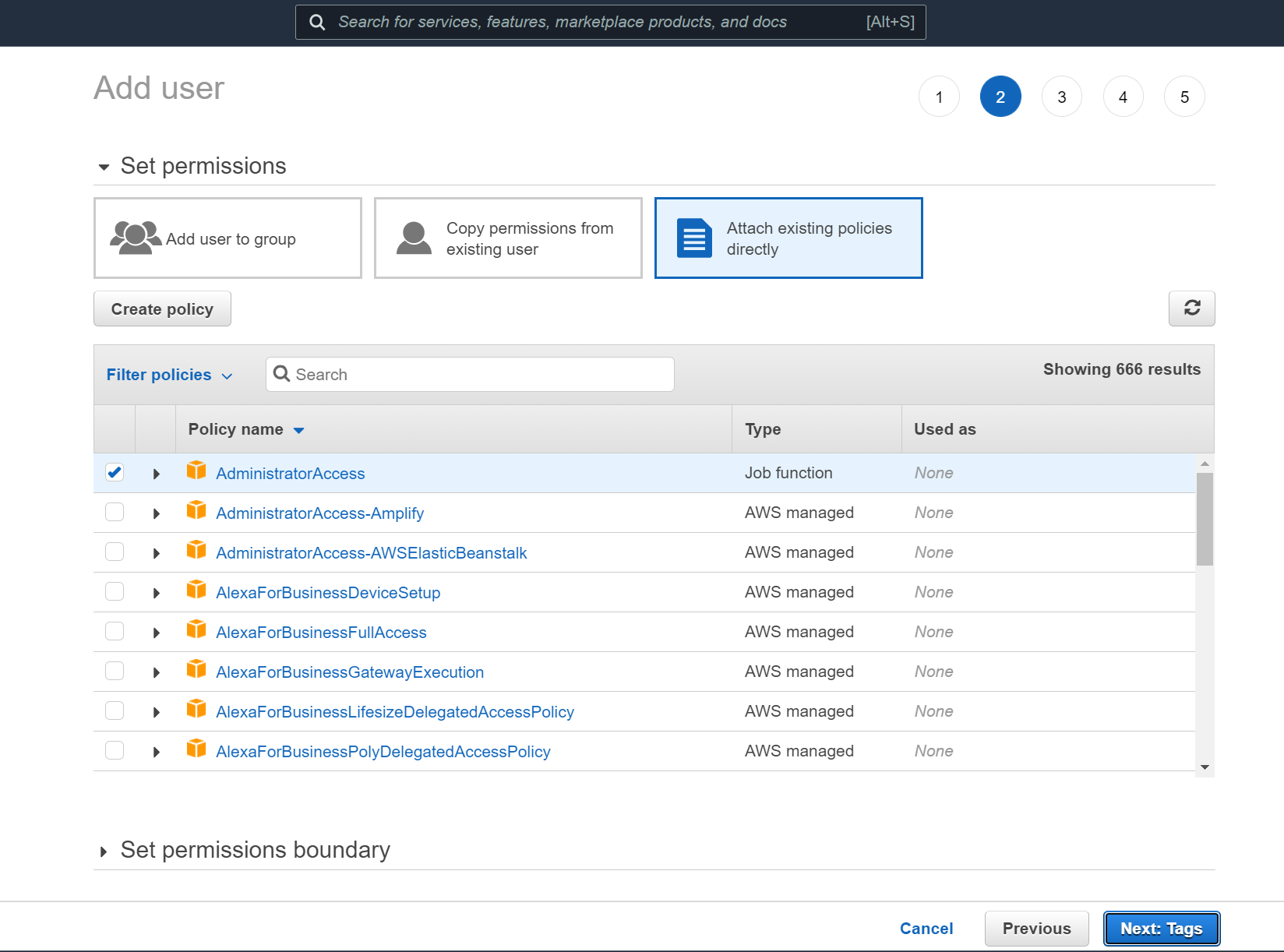
Task: Focus the policy Search input field
Action: pos(470,374)
